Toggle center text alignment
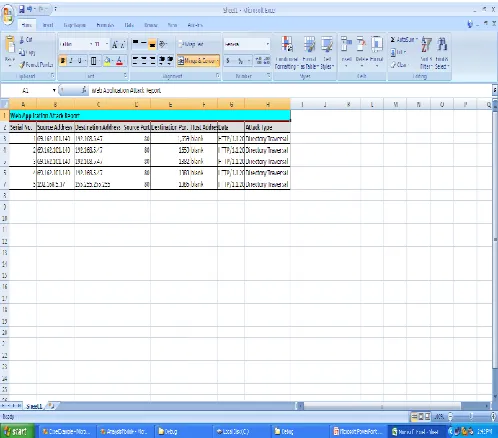 pyautogui.click(x=144, y=61)
